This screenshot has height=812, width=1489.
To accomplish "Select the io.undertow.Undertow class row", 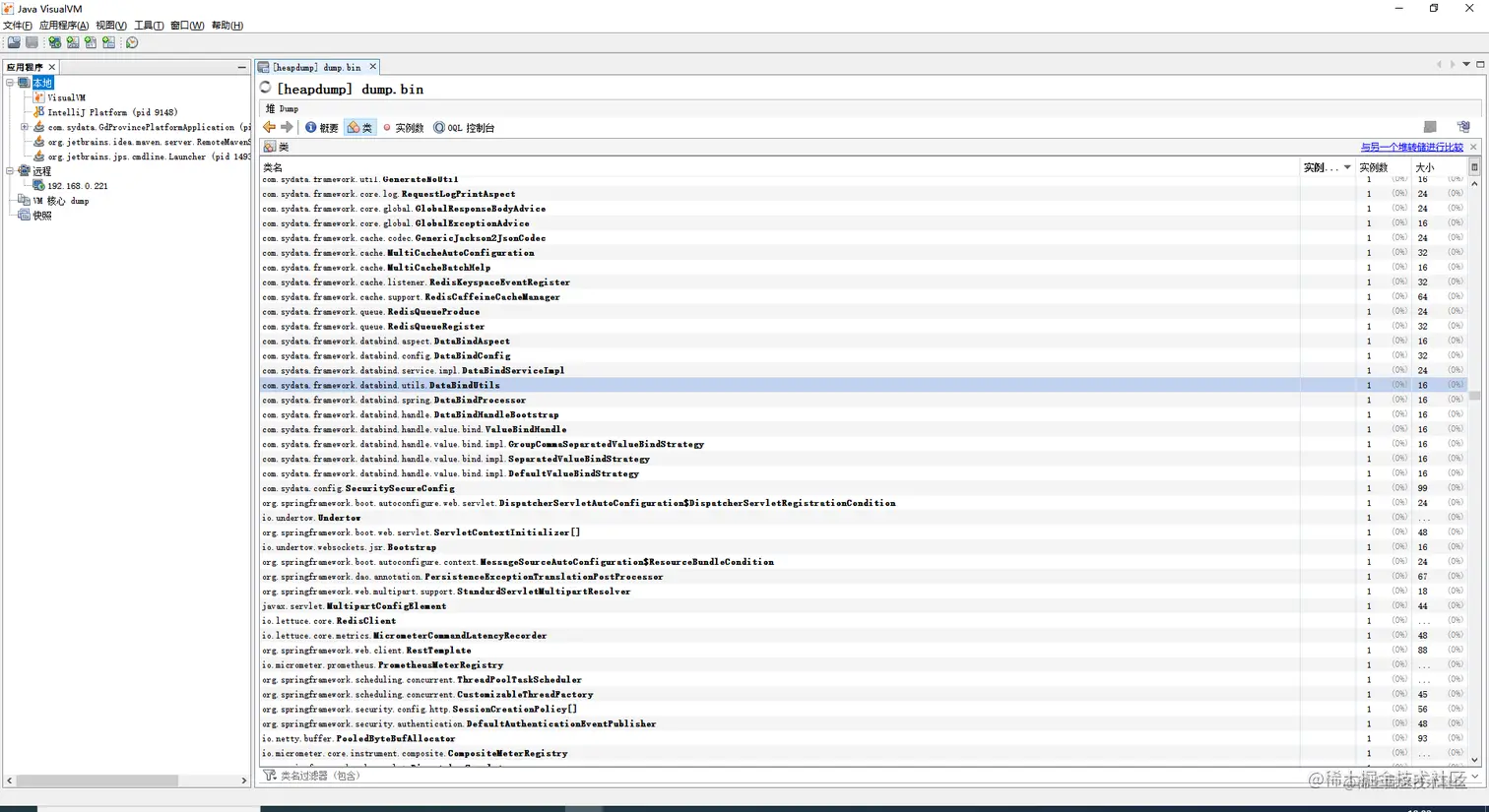I will (864, 518).
